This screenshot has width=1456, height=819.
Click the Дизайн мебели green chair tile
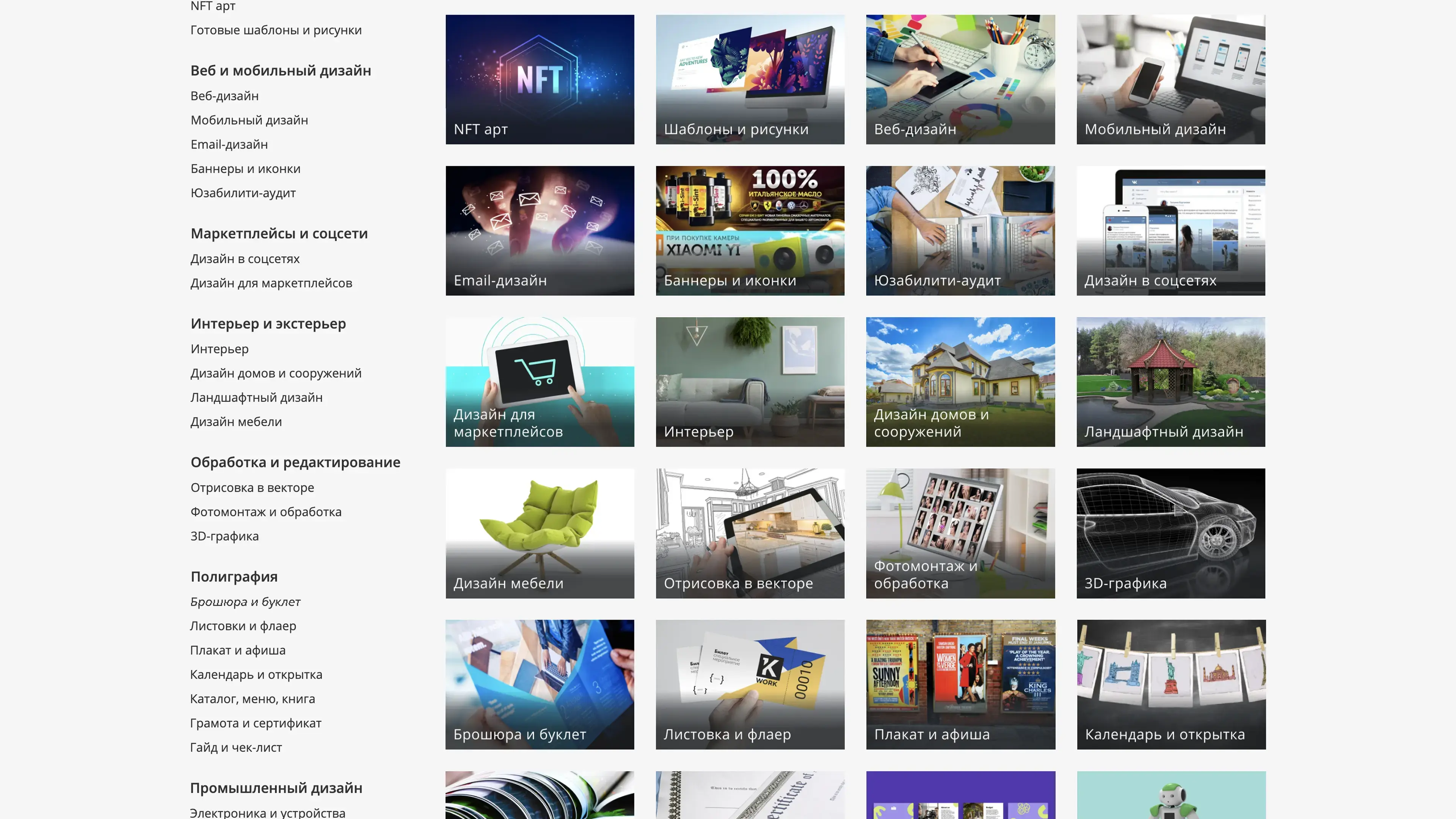coord(539,532)
